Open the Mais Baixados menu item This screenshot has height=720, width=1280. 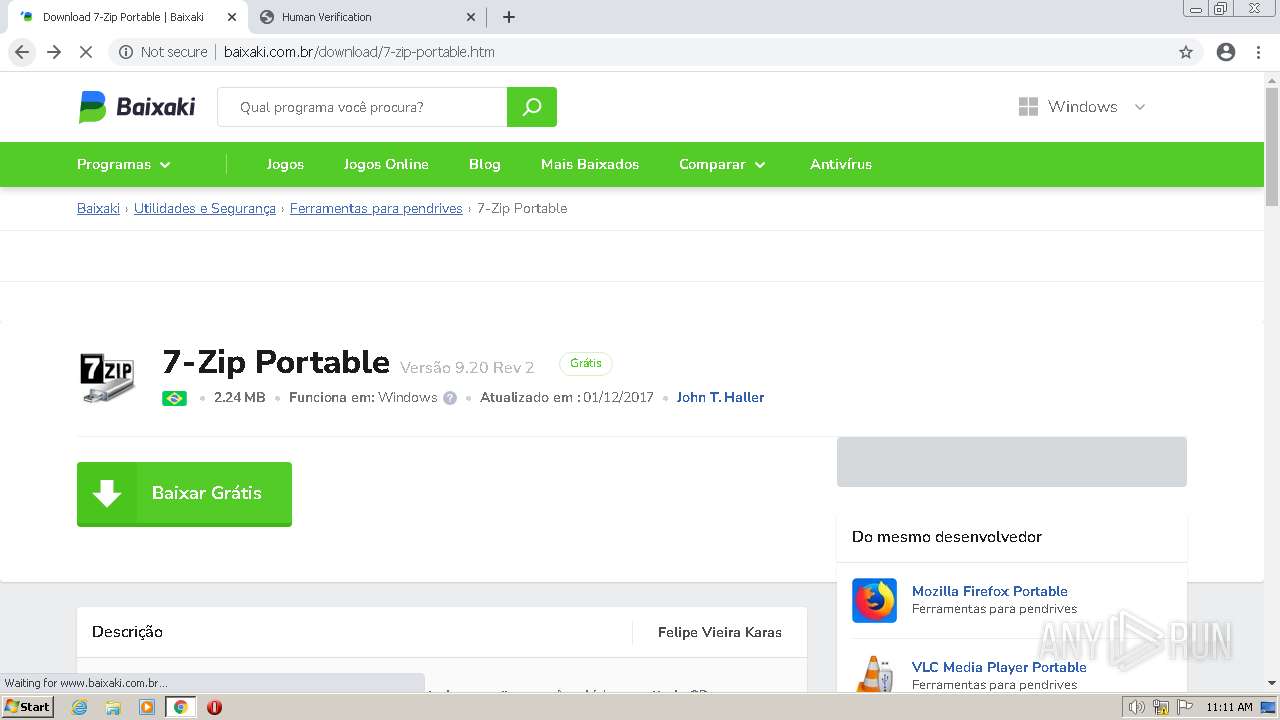tap(590, 164)
